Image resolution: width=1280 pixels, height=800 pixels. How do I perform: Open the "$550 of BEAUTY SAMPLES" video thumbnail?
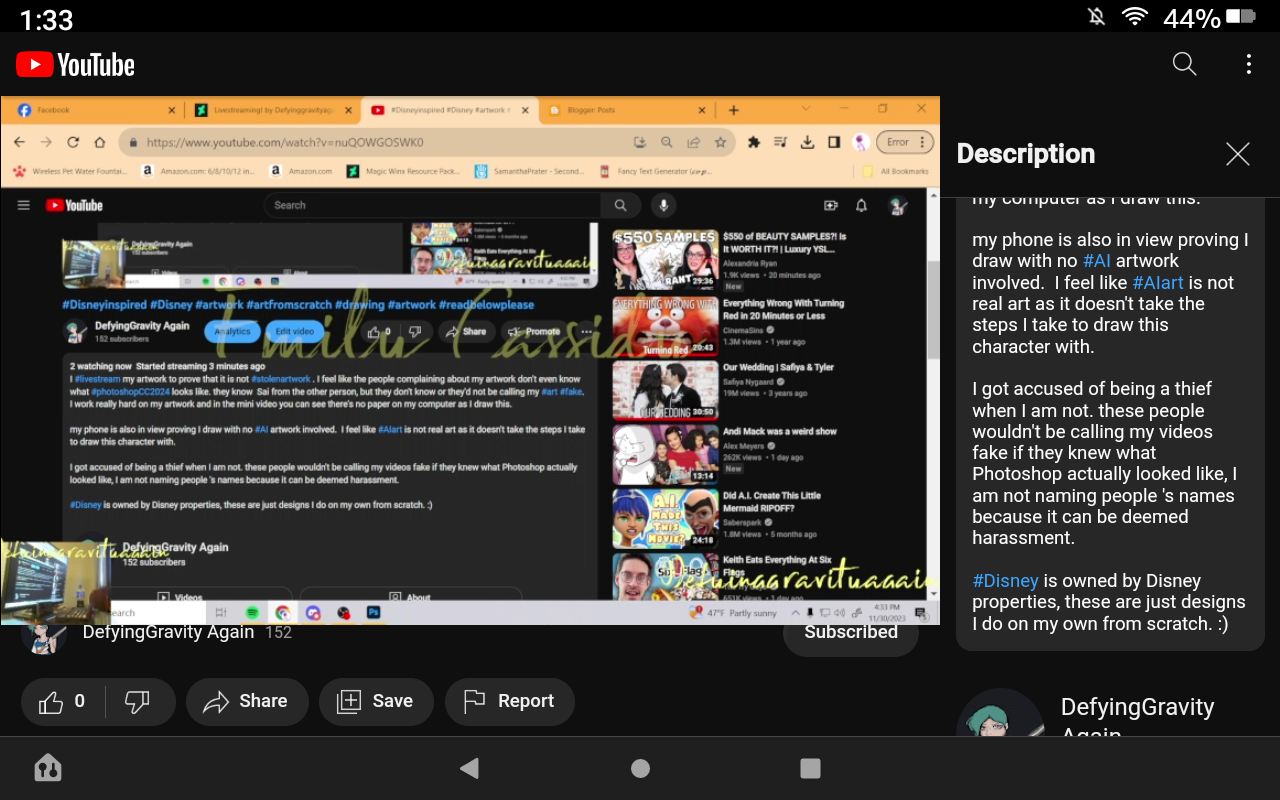665,260
